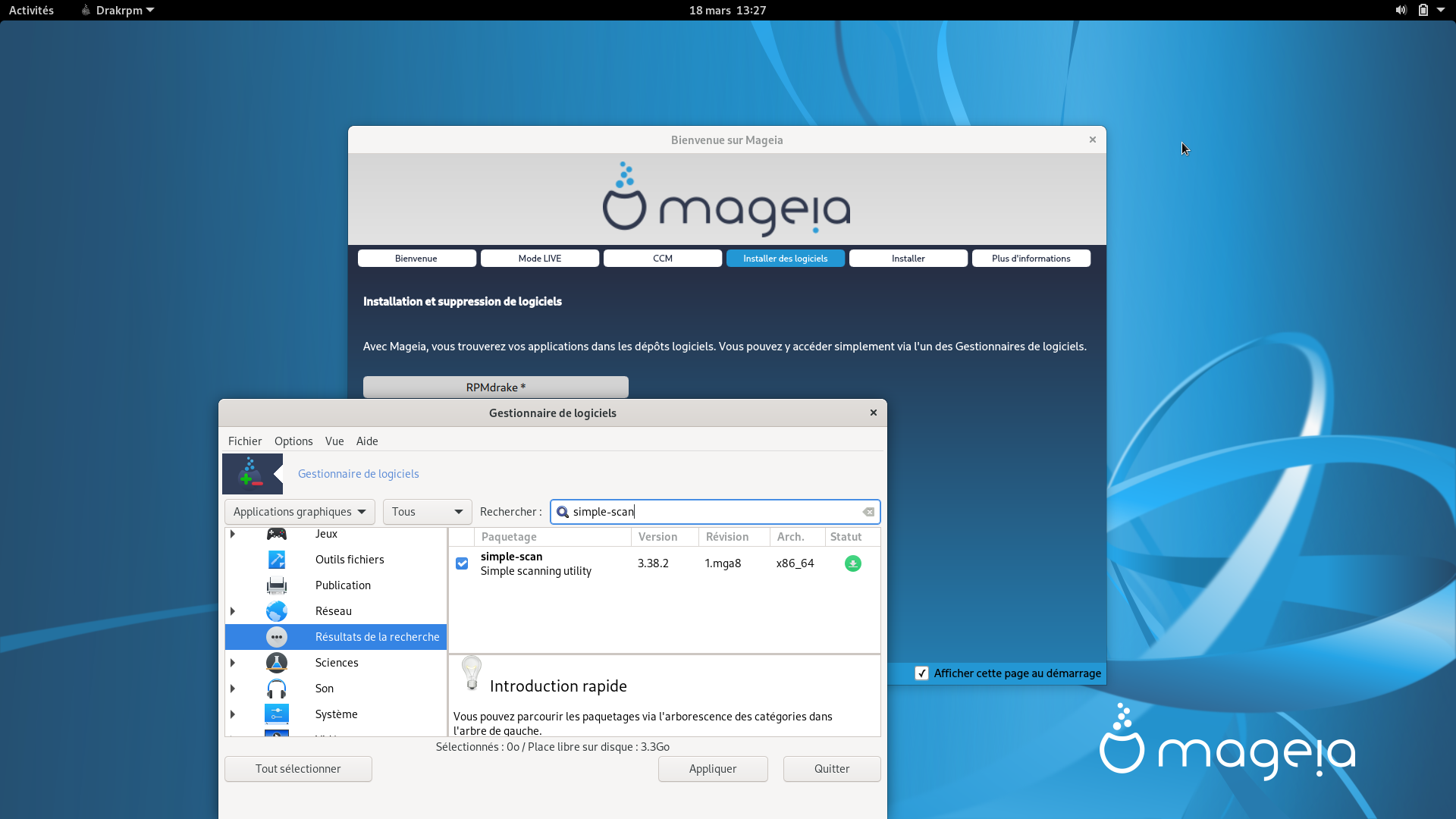Image resolution: width=1456 pixels, height=819 pixels.
Task: Switch to the Mode LIVE tab
Action: (x=539, y=259)
